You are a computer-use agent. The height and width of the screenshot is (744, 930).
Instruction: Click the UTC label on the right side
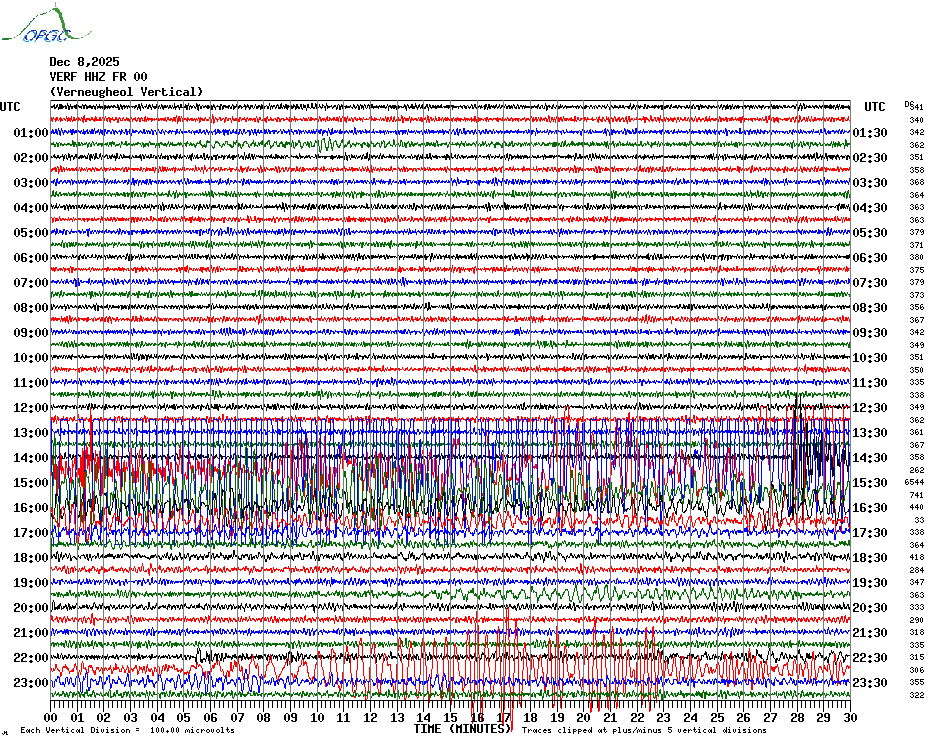[875, 107]
